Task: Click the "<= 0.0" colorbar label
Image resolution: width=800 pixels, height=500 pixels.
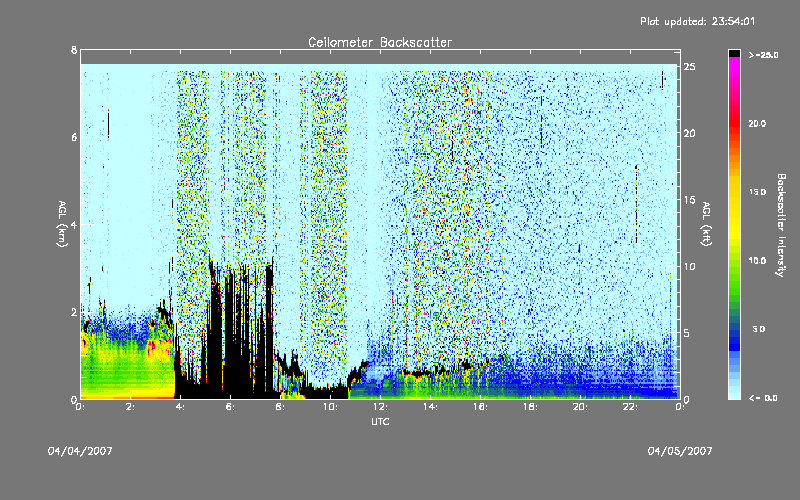Action: pyautogui.click(x=763, y=398)
